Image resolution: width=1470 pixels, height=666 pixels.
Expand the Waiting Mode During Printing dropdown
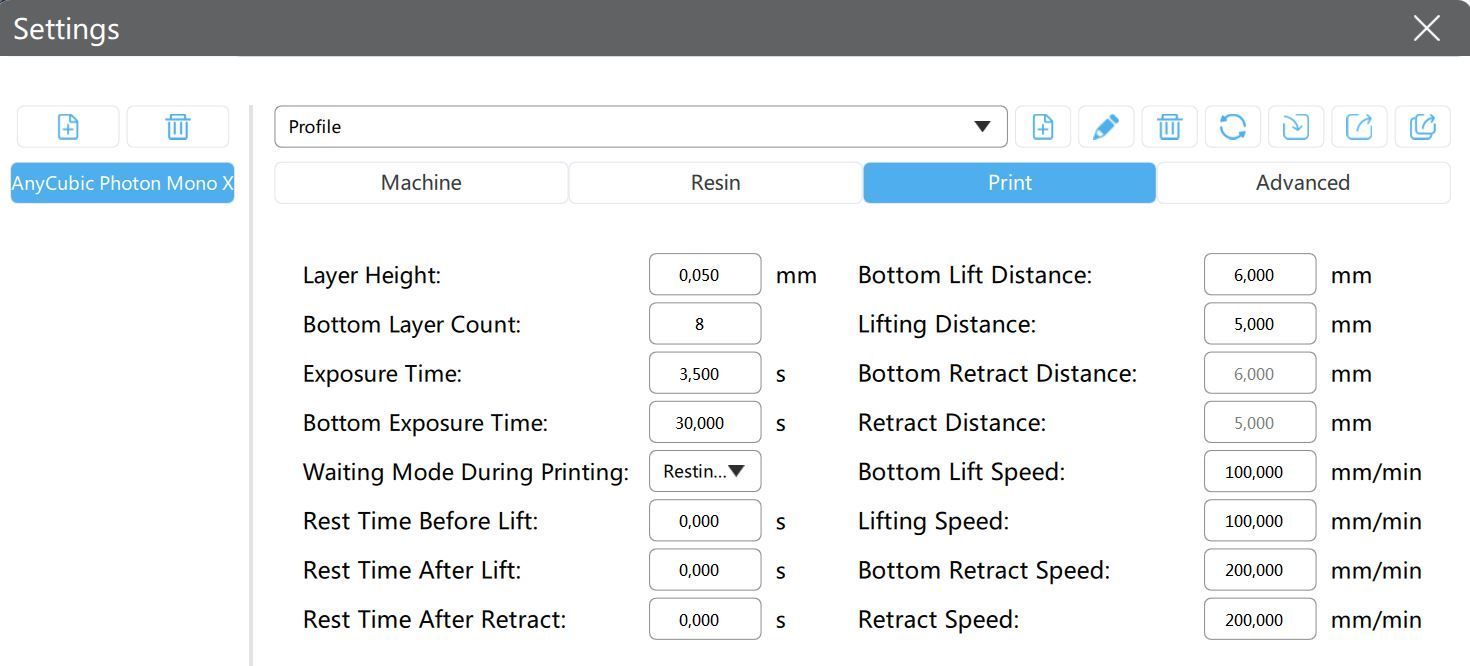click(705, 471)
